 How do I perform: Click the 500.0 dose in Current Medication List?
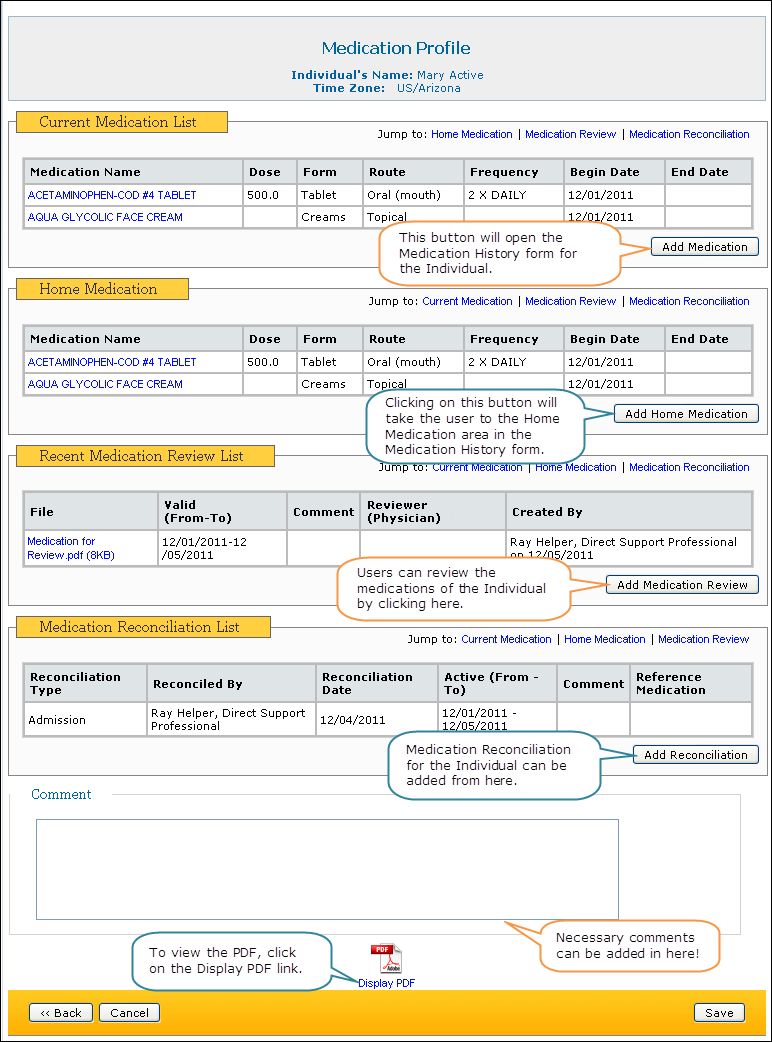click(x=270, y=195)
